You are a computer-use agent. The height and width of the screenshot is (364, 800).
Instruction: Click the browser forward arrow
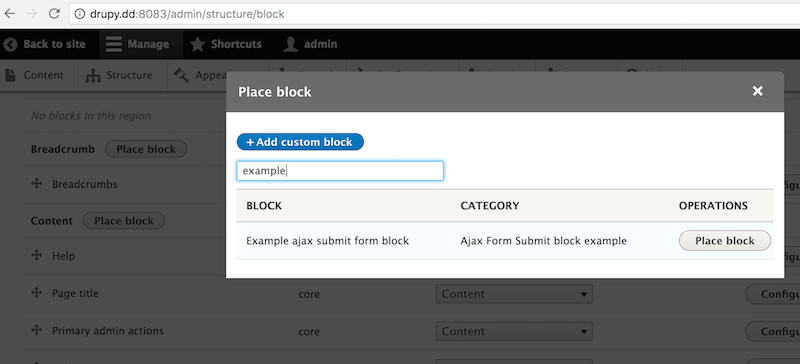(x=32, y=14)
